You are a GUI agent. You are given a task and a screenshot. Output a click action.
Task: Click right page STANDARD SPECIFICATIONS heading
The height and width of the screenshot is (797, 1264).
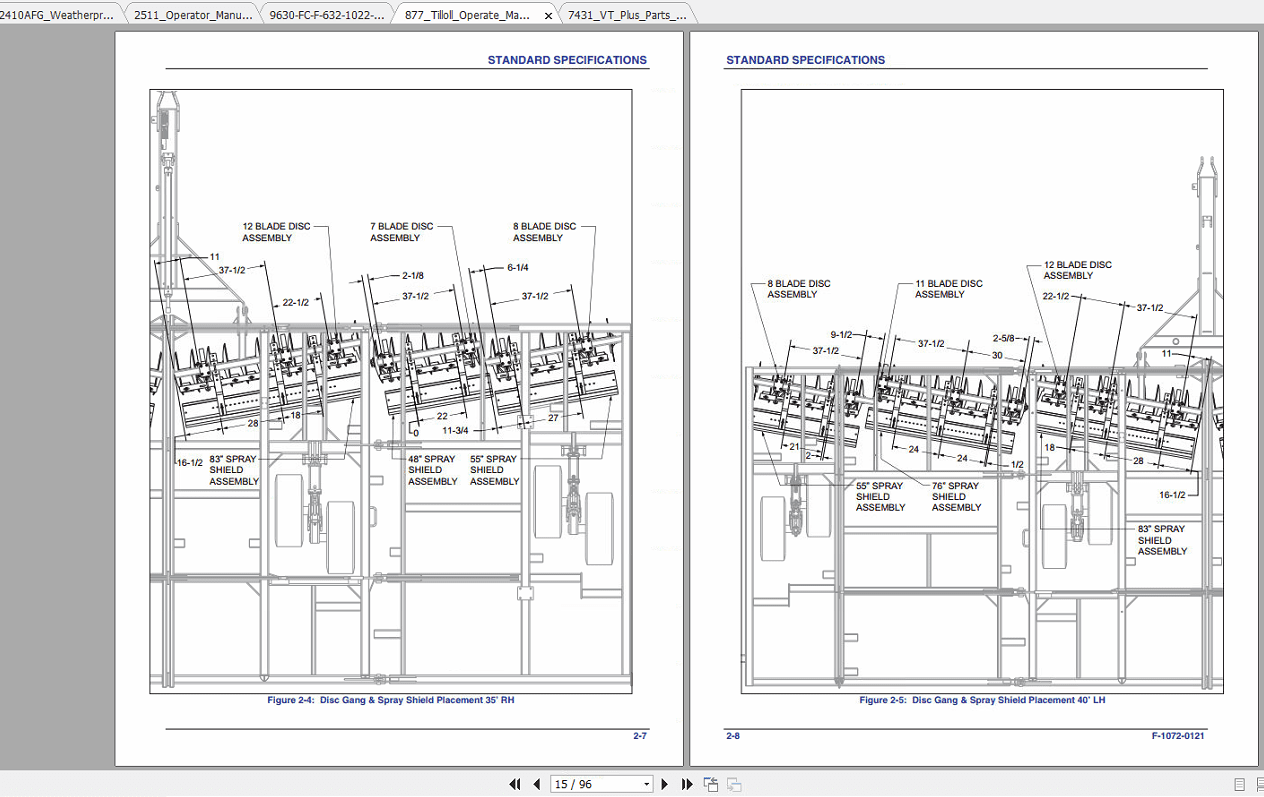[x=805, y=60]
